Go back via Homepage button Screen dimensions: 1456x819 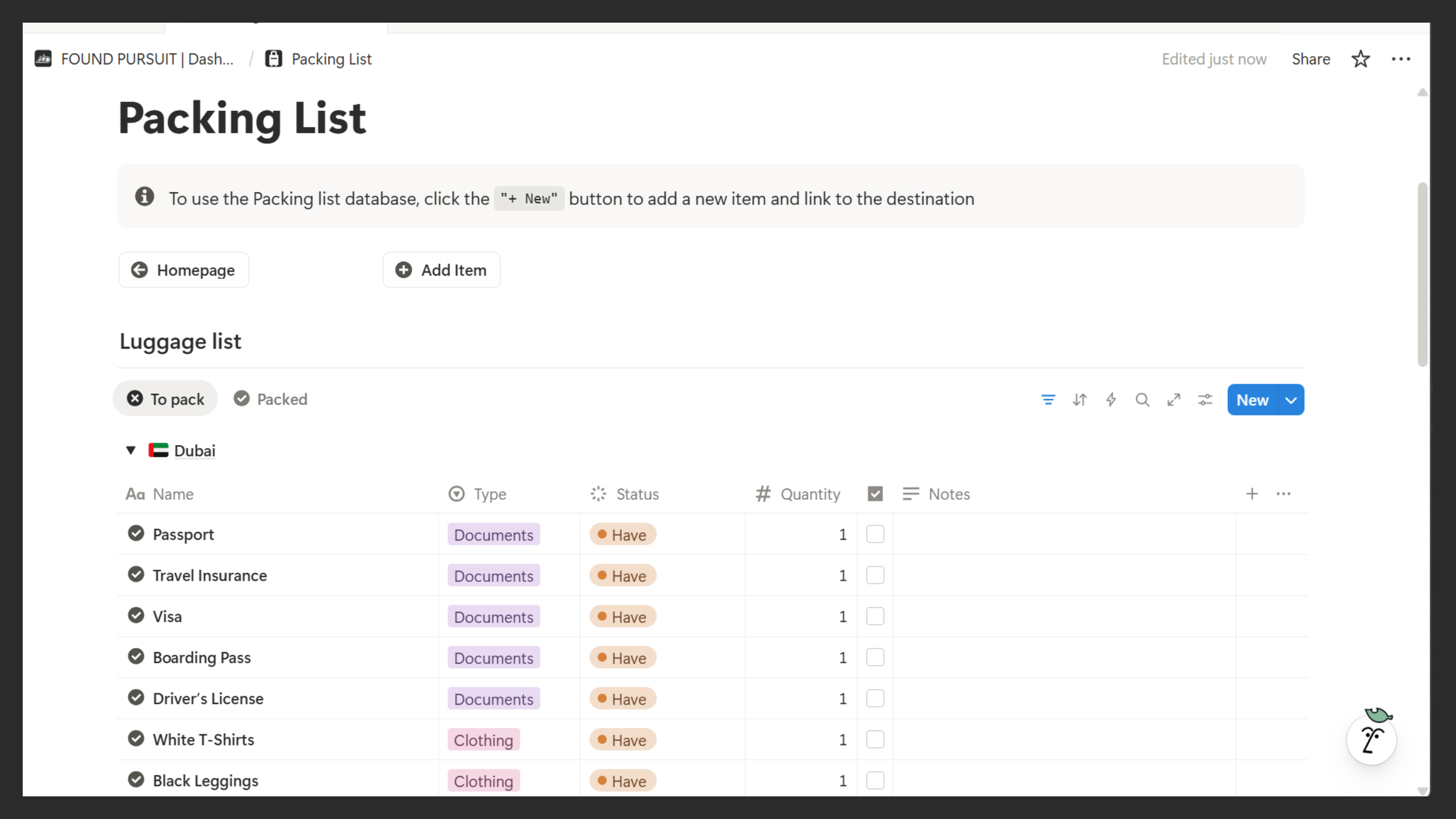(x=183, y=270)
